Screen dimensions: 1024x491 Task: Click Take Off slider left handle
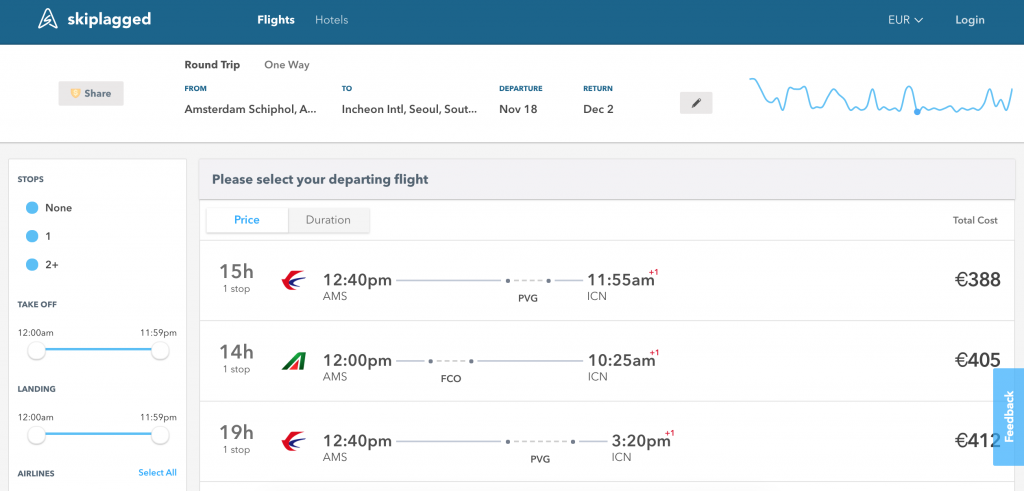(37, 351)
